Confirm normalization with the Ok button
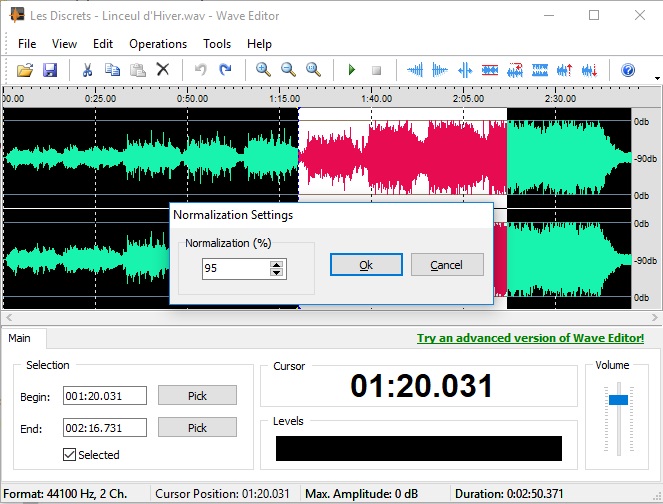The width and height of the screenshot is (663, 504). point(366,265)
